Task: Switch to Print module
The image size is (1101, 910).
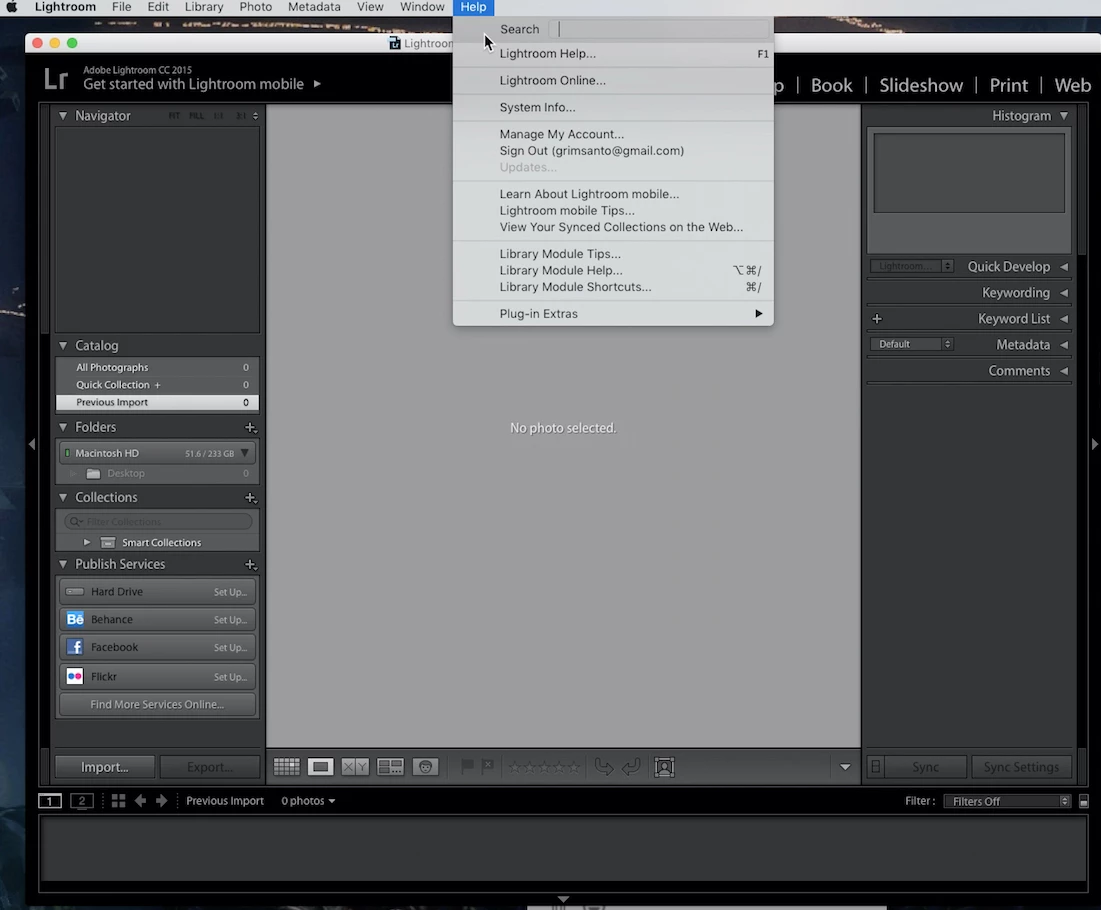Action: pos(1008,86)
